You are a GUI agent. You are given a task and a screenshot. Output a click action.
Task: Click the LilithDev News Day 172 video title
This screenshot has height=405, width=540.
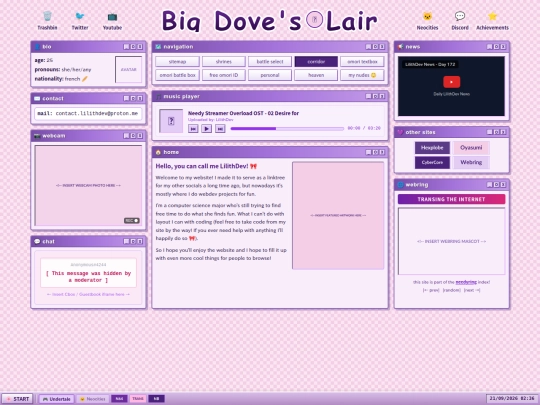(430, 64)
